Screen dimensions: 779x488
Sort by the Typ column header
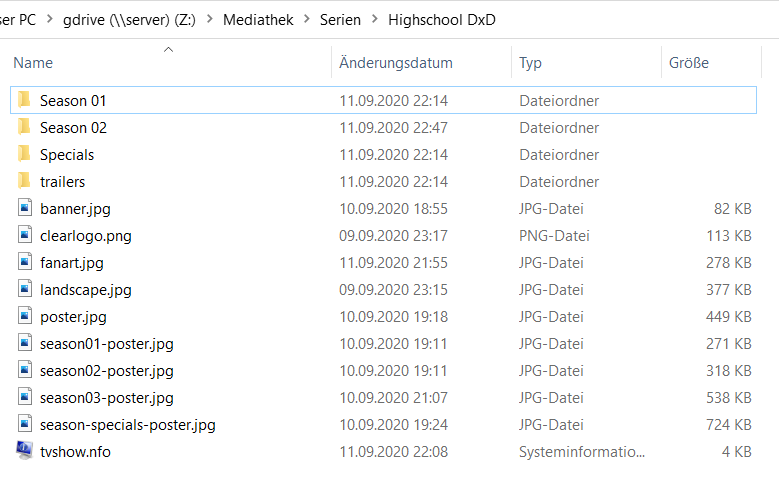click(x=530, y=63)
